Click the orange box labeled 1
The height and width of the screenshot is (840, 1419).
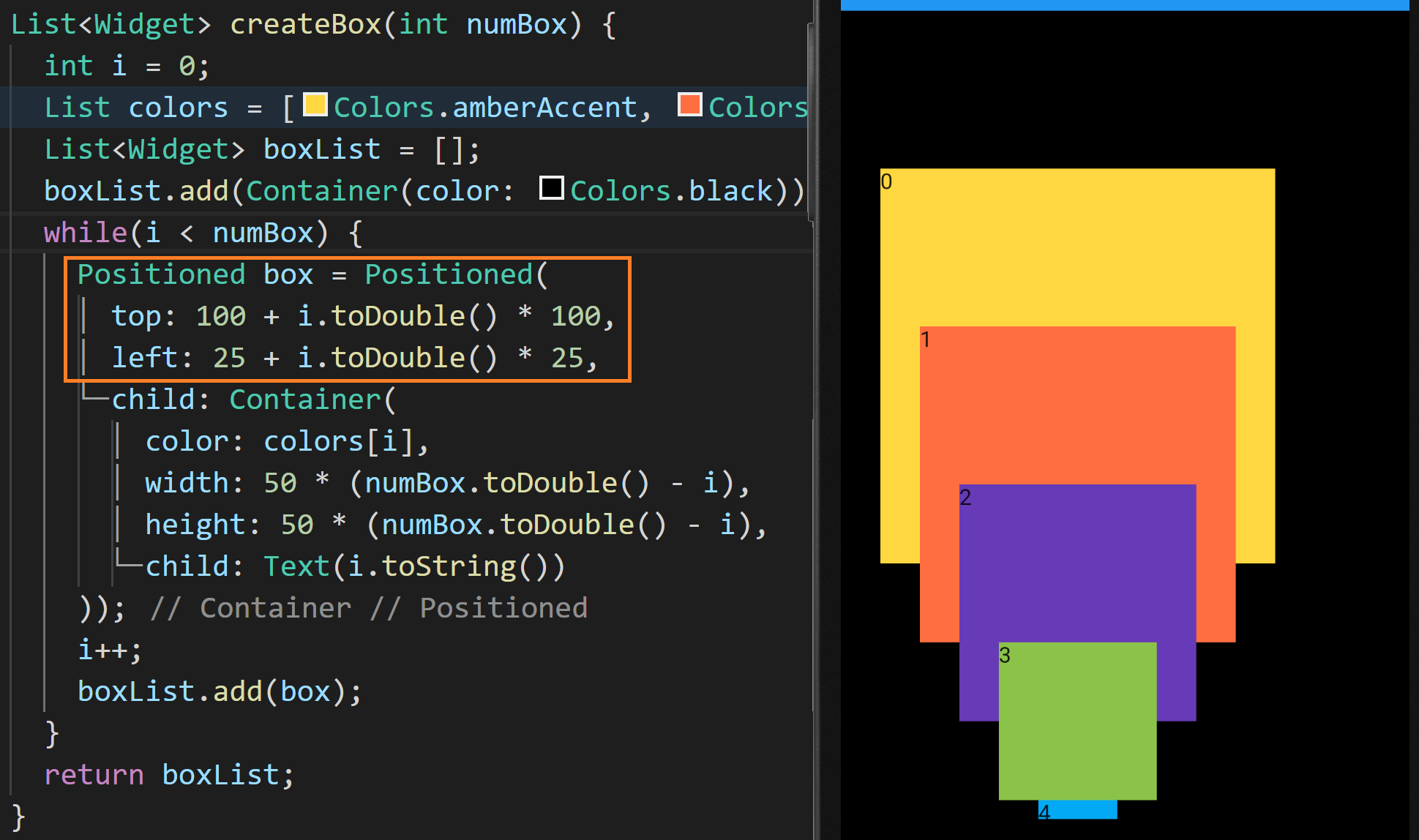click(1076, 406)
